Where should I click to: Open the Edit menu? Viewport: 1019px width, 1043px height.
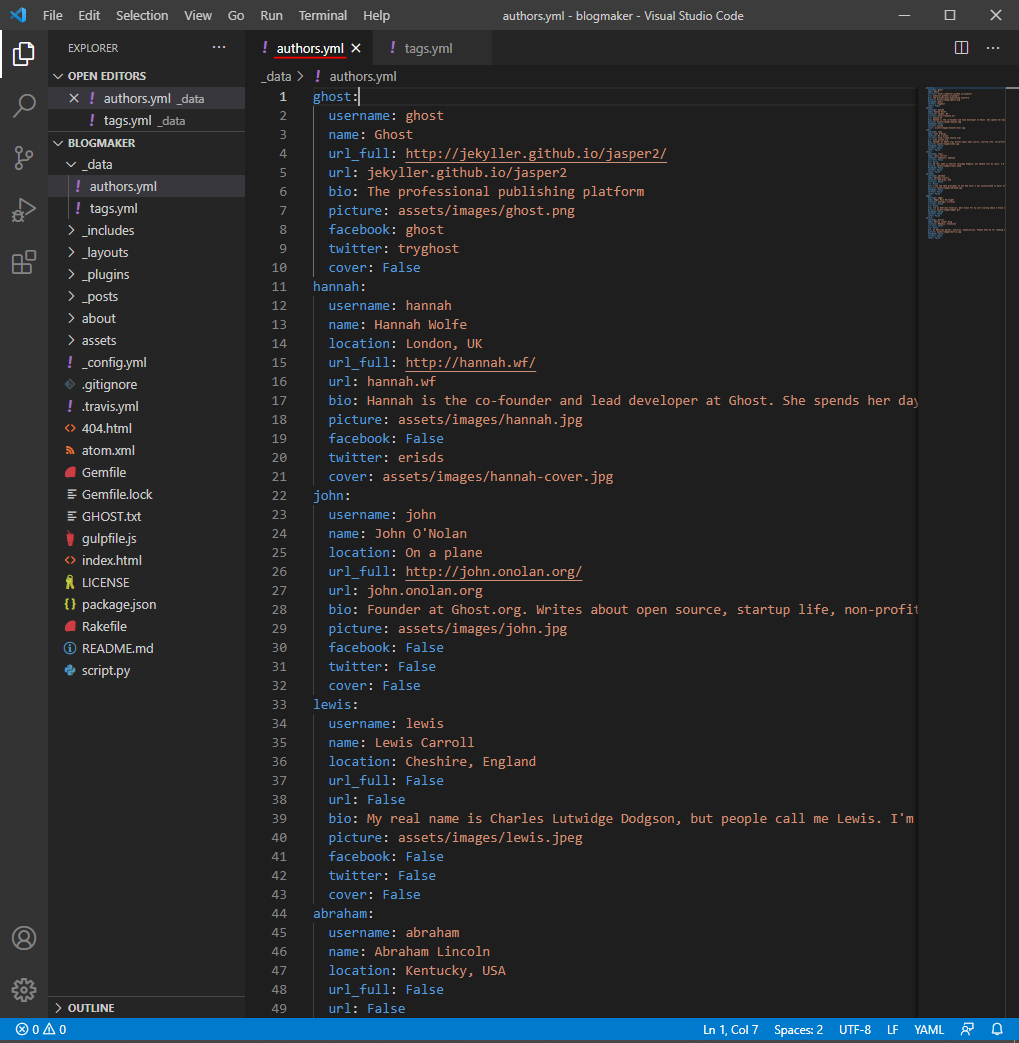(x=89, y=15)
